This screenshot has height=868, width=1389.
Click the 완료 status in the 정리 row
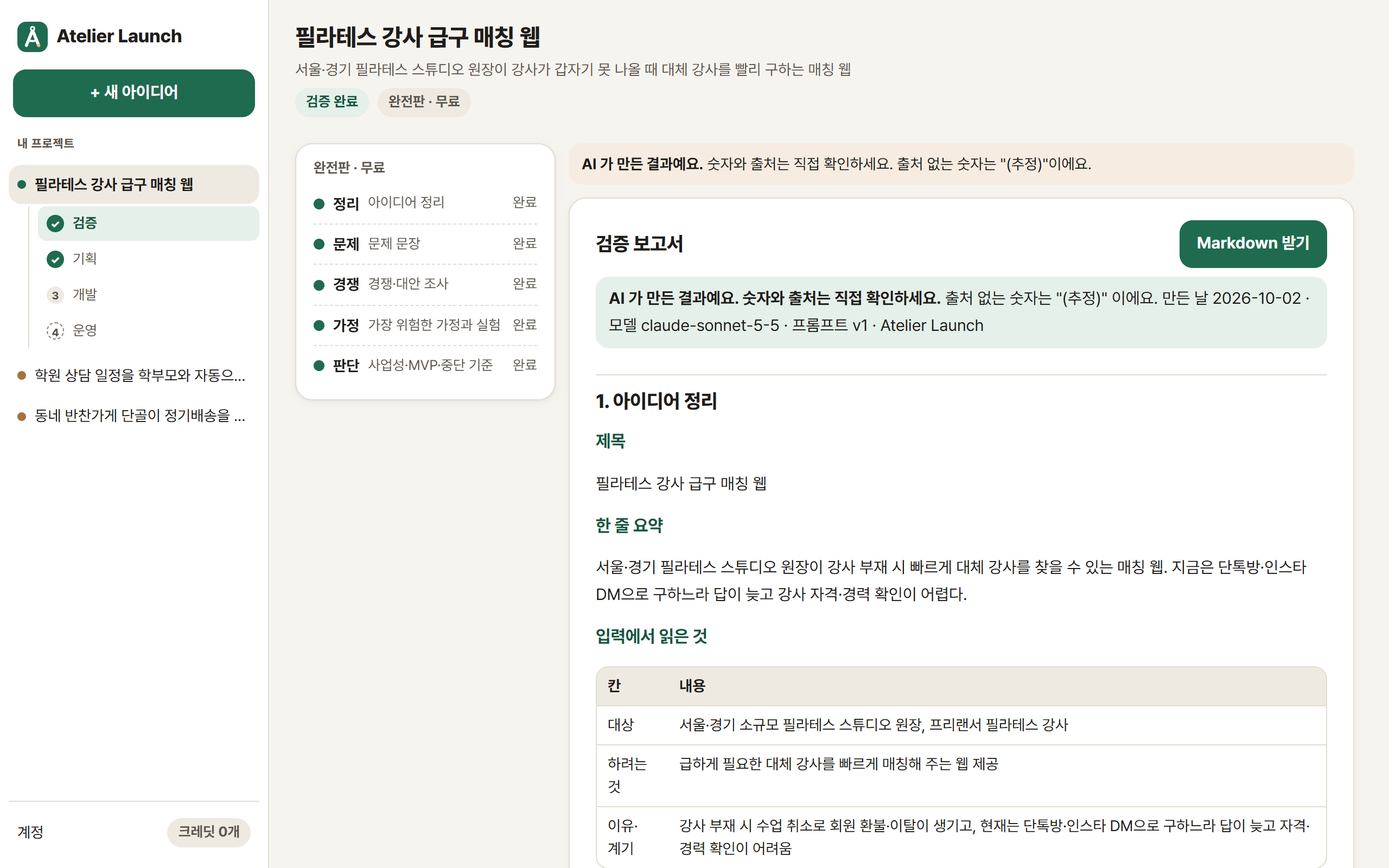point(524,203)
